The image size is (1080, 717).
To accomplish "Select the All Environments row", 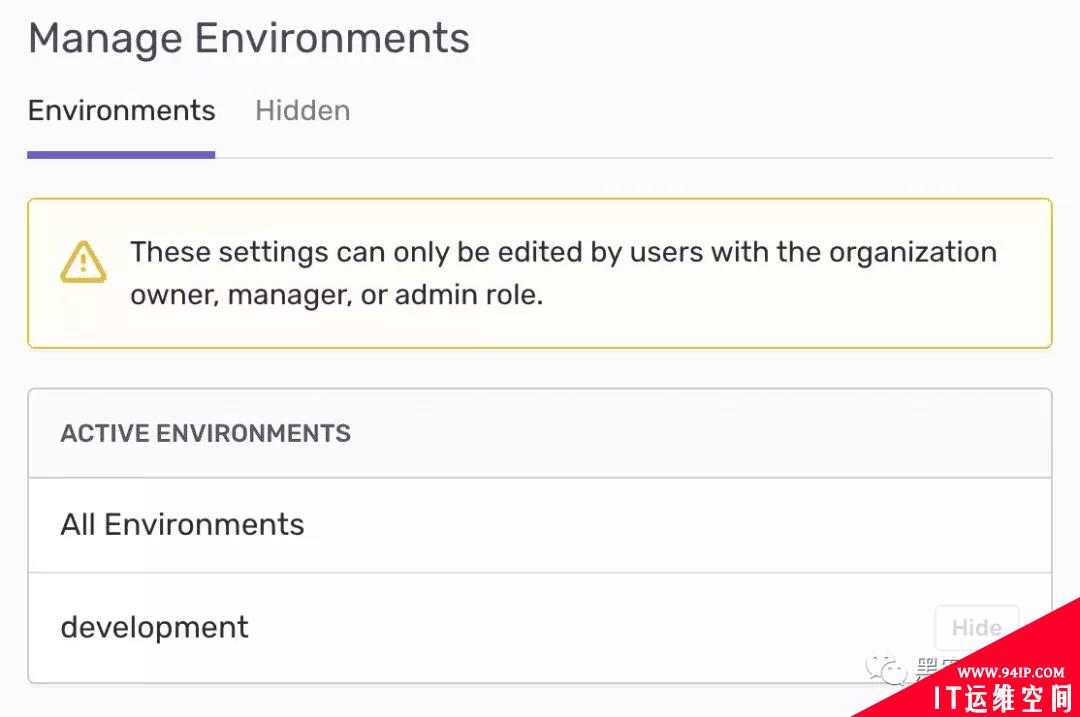I will click(540, 525).
